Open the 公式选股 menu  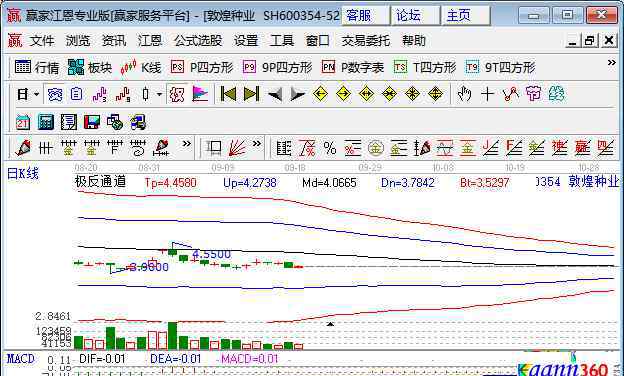pyautogui.click(x=198, y=41)
